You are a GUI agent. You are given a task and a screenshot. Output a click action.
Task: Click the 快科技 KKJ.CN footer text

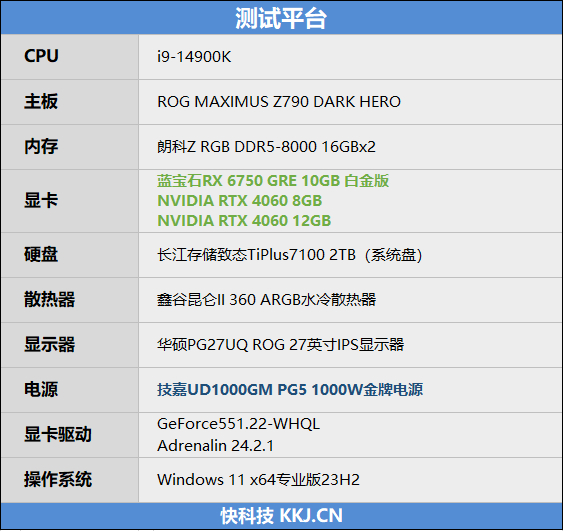click(x=282, y=516)
